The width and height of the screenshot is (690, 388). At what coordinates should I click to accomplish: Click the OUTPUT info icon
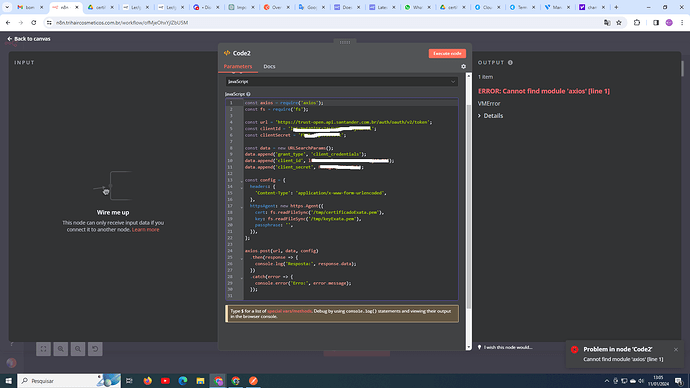point(510,62)
